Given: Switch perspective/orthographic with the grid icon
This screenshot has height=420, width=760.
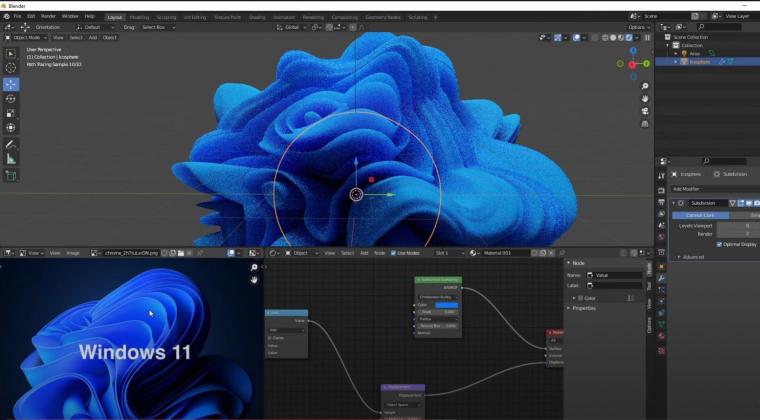Looking at the screenshot, I should pyautogui.click(x=645, y=124).
